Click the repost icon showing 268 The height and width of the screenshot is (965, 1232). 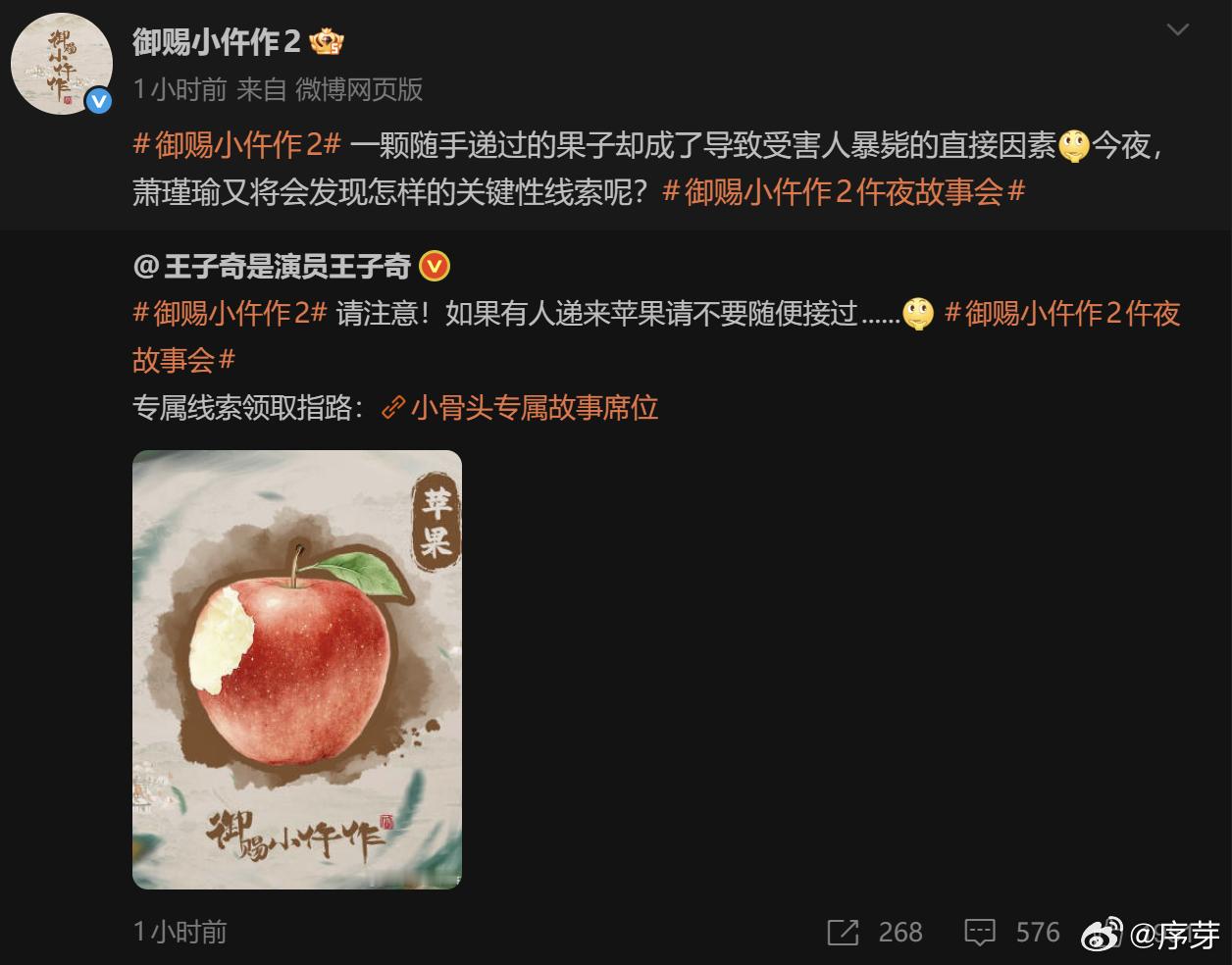click(x=843, y=932)
